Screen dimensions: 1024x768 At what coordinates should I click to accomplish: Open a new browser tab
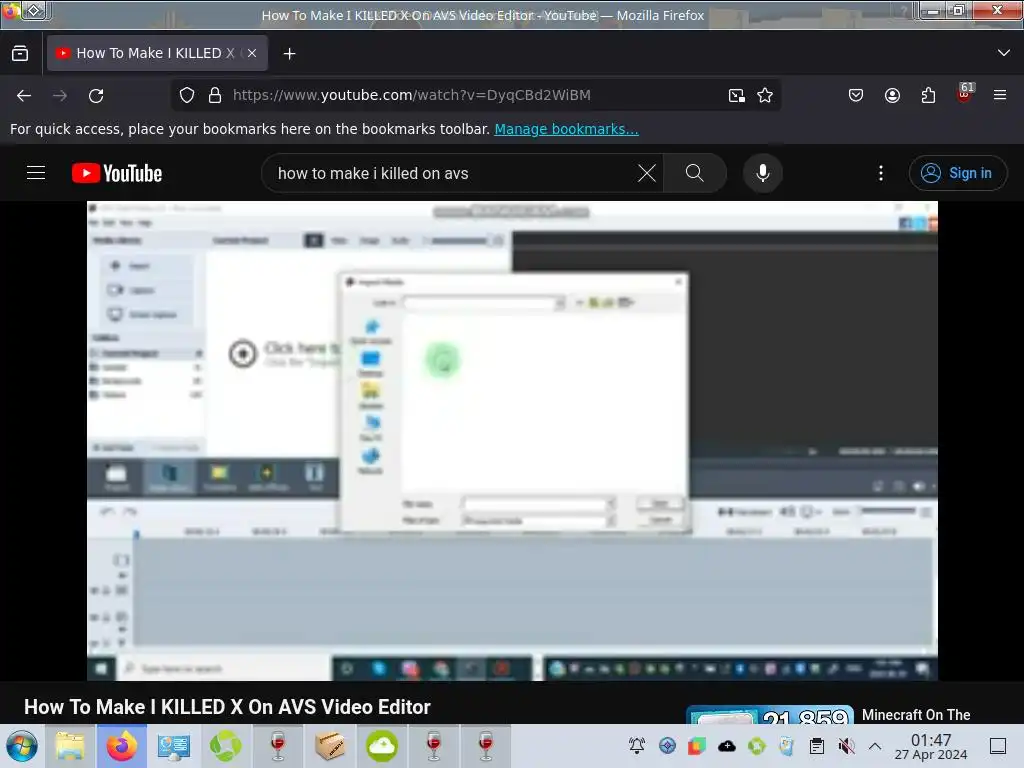coord(289,54)
